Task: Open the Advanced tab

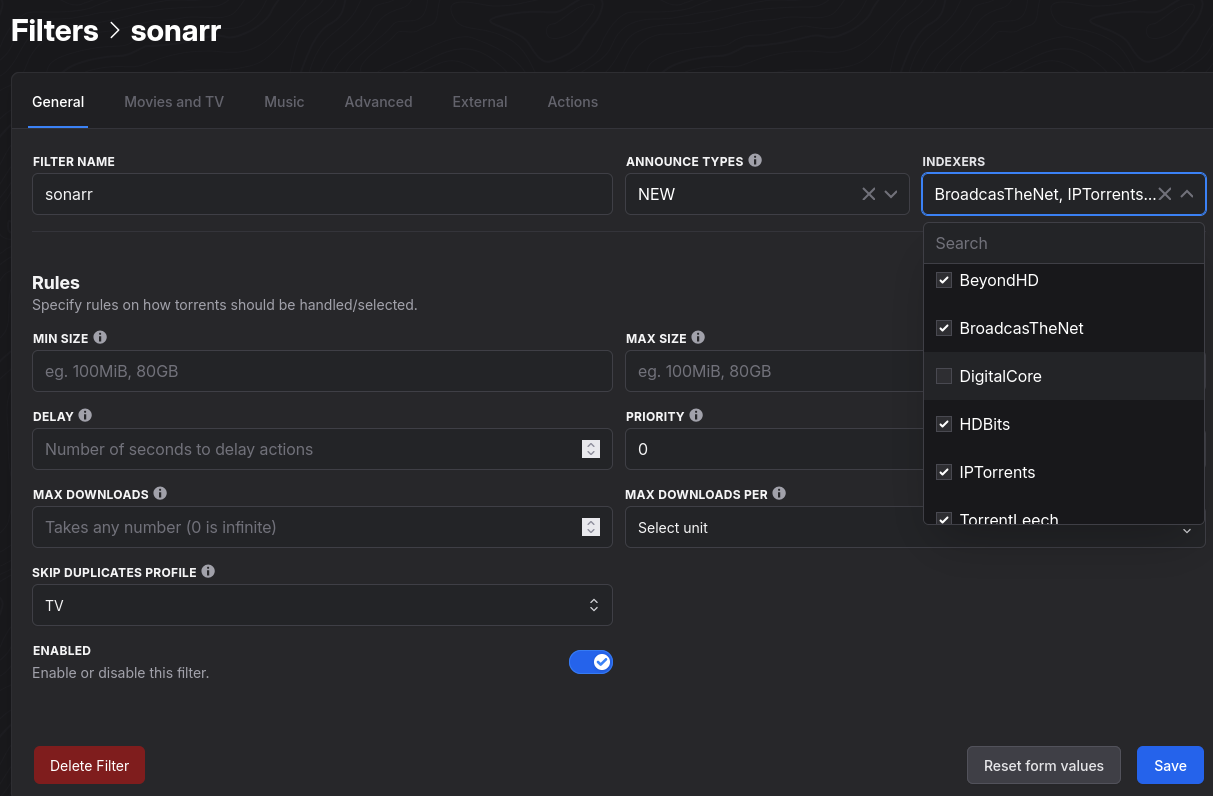Action: [x=378, y=102]
